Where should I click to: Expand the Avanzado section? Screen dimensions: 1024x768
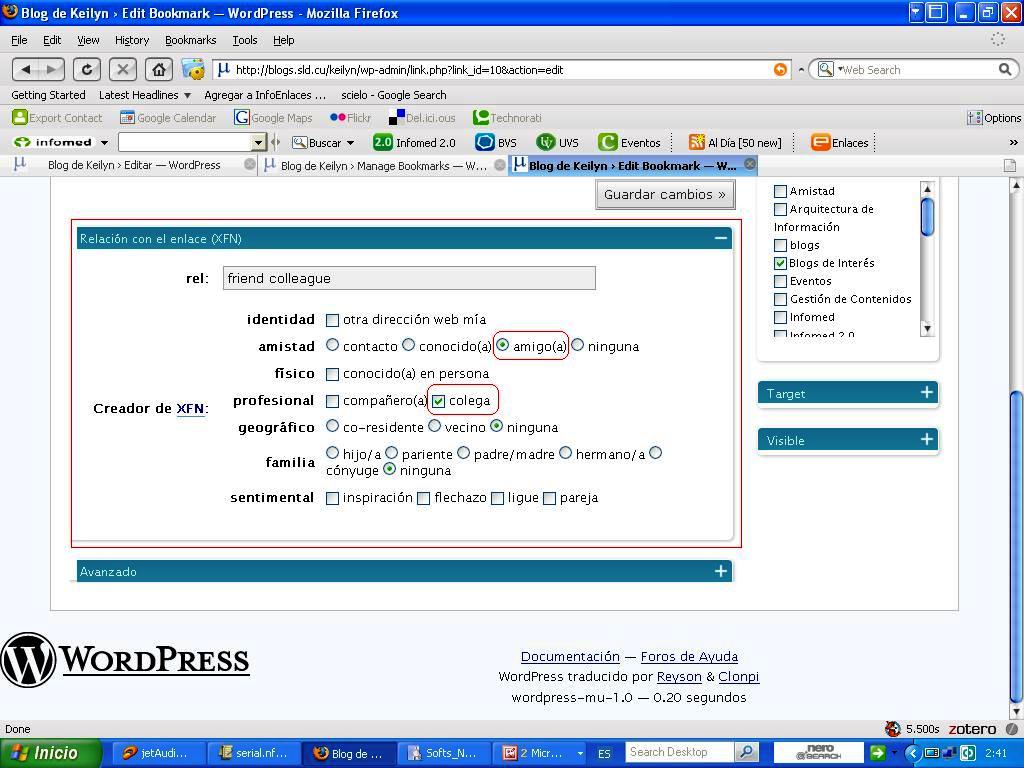tap(720, 571)
